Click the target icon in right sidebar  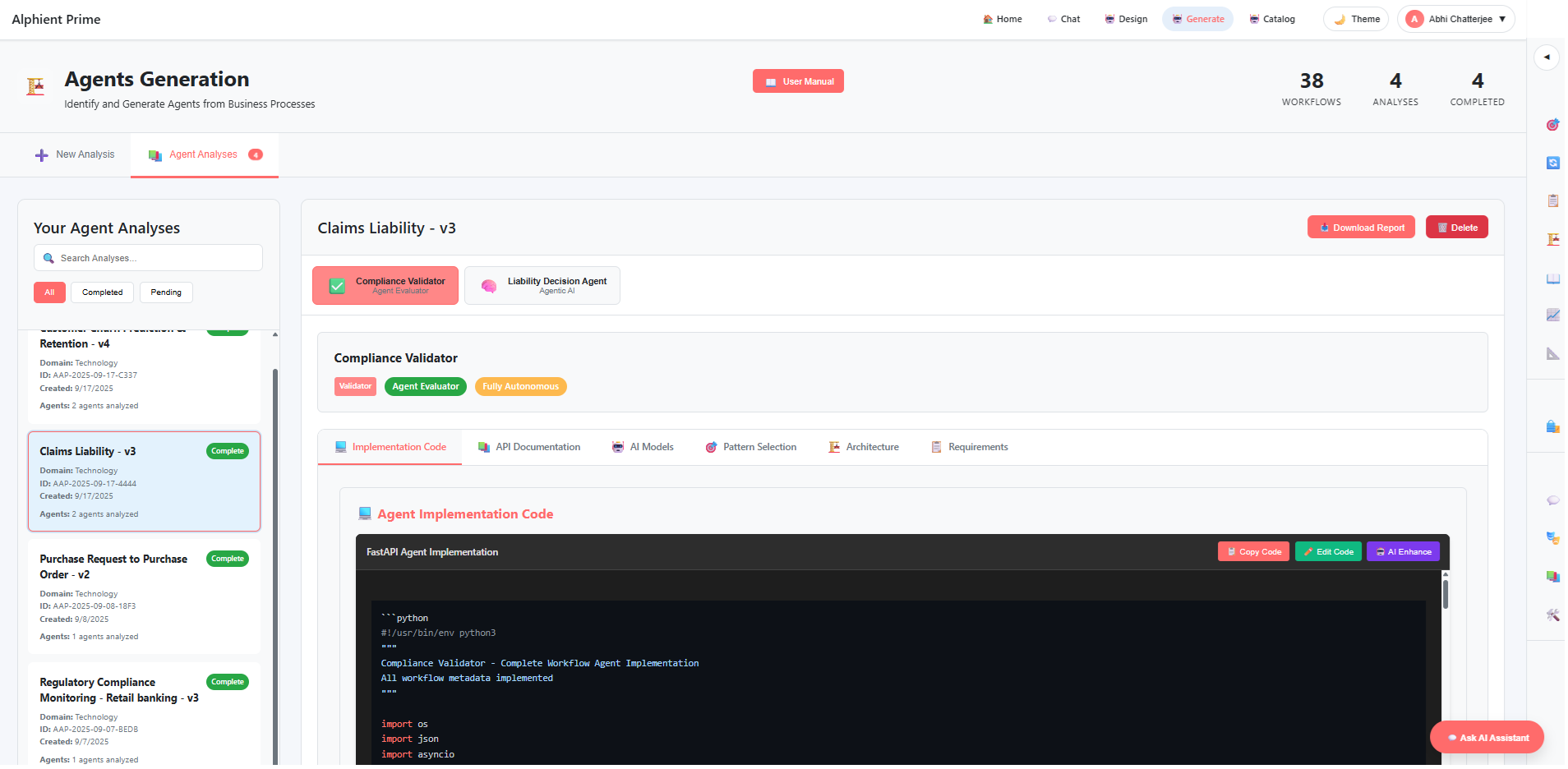point(1552,125)
